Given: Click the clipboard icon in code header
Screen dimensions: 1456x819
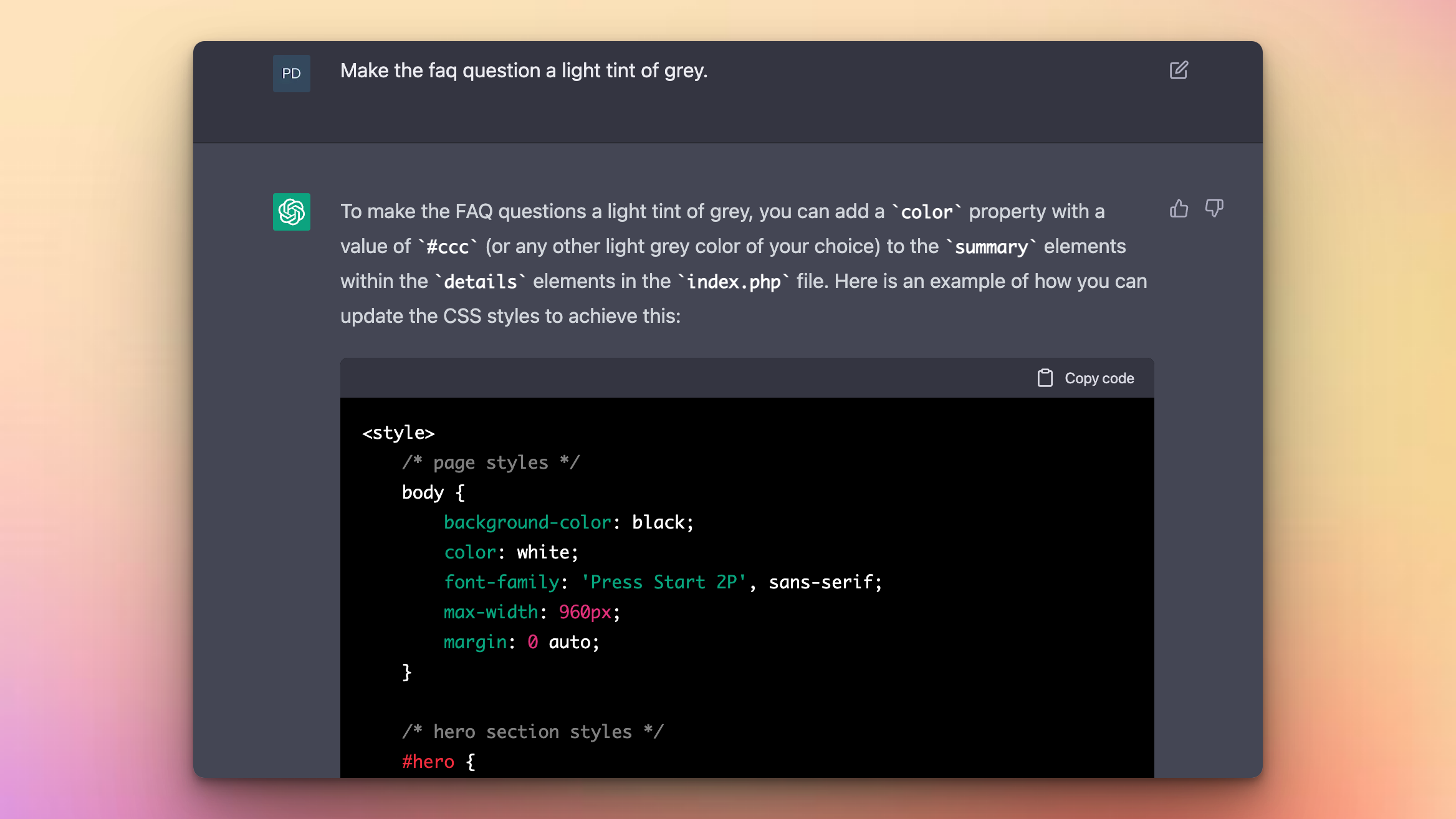Looking at the screenshot, I should tap(1045, 378).
